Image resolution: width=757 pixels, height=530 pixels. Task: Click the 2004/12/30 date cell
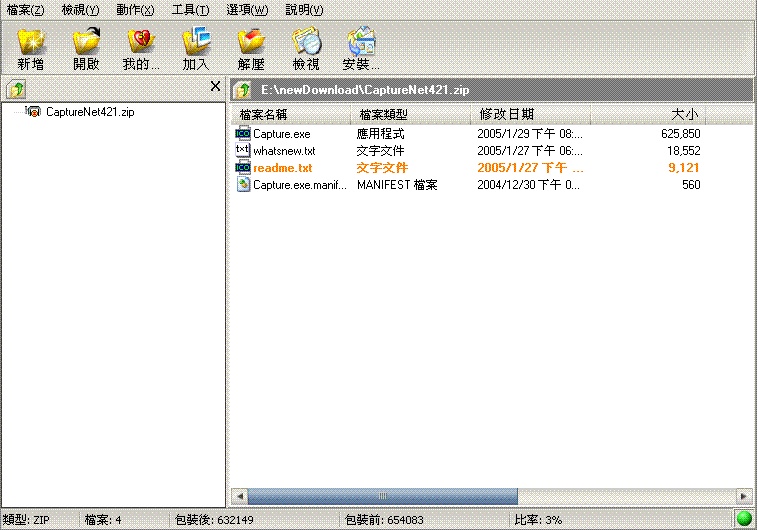pos(529,184)
